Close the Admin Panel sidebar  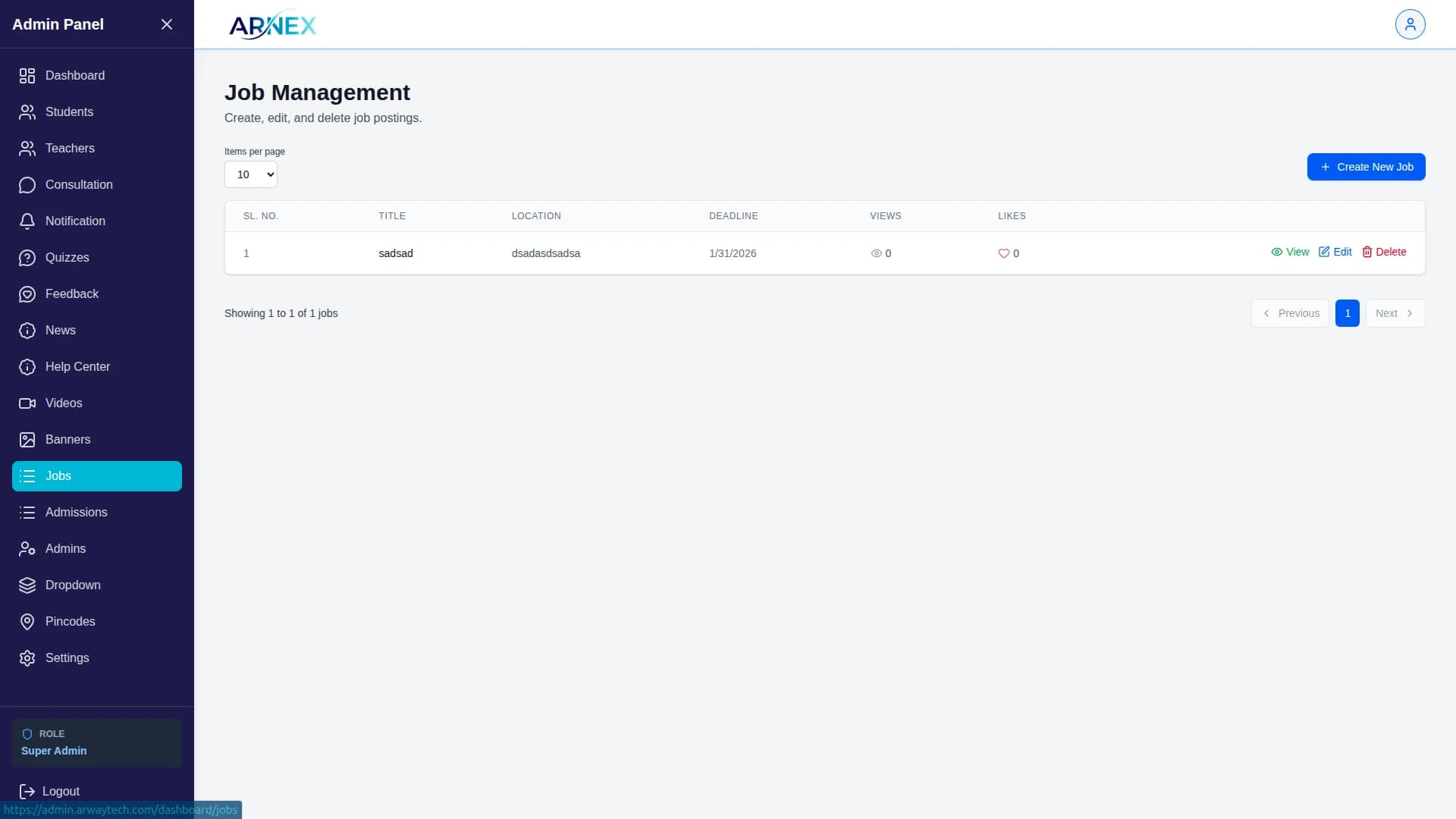(x=167, y=24)
